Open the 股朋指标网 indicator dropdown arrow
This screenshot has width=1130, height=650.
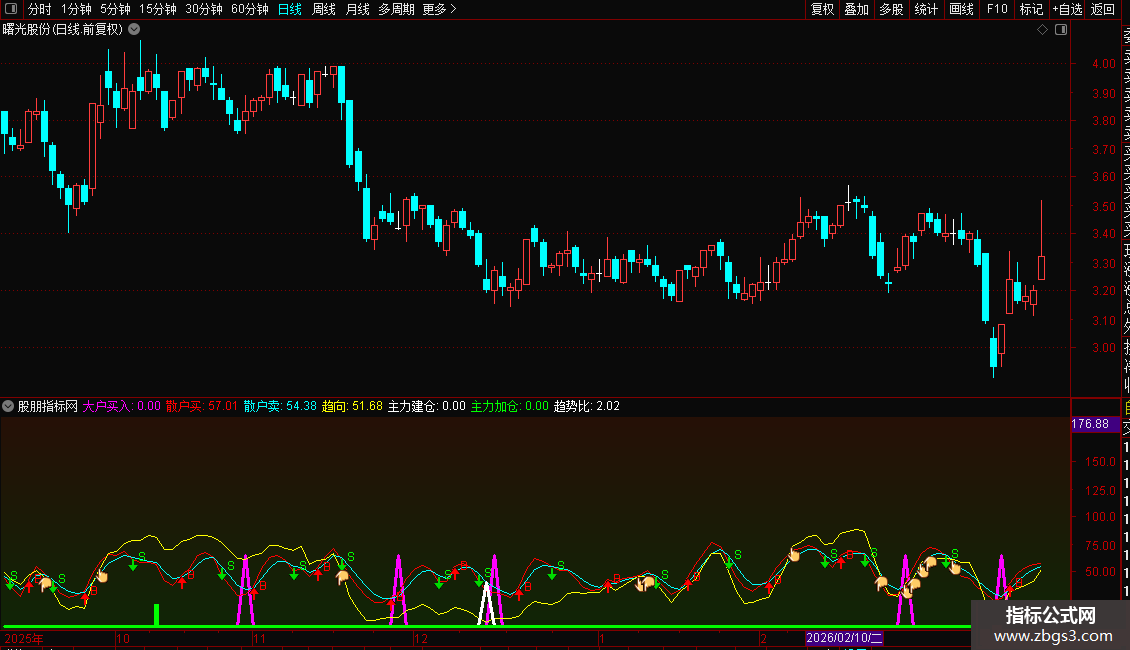click(8, 406)
